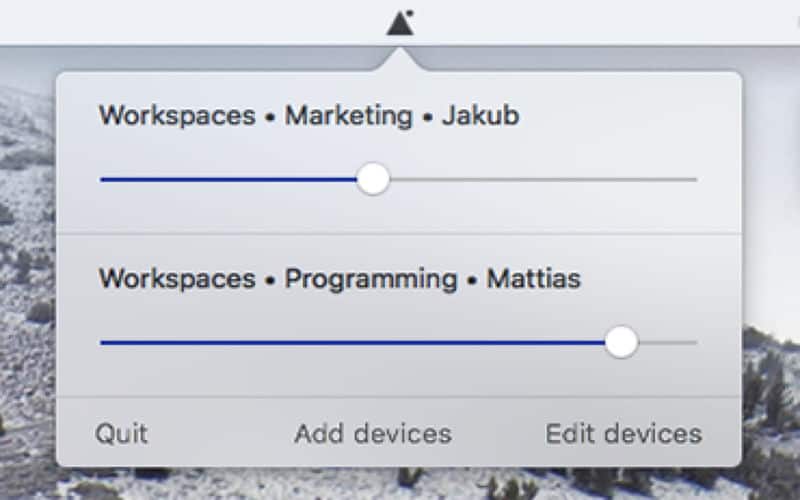800x500 pixels.
Task: Set Jakub's slider to its far-right end
Action: pos(695,180)
